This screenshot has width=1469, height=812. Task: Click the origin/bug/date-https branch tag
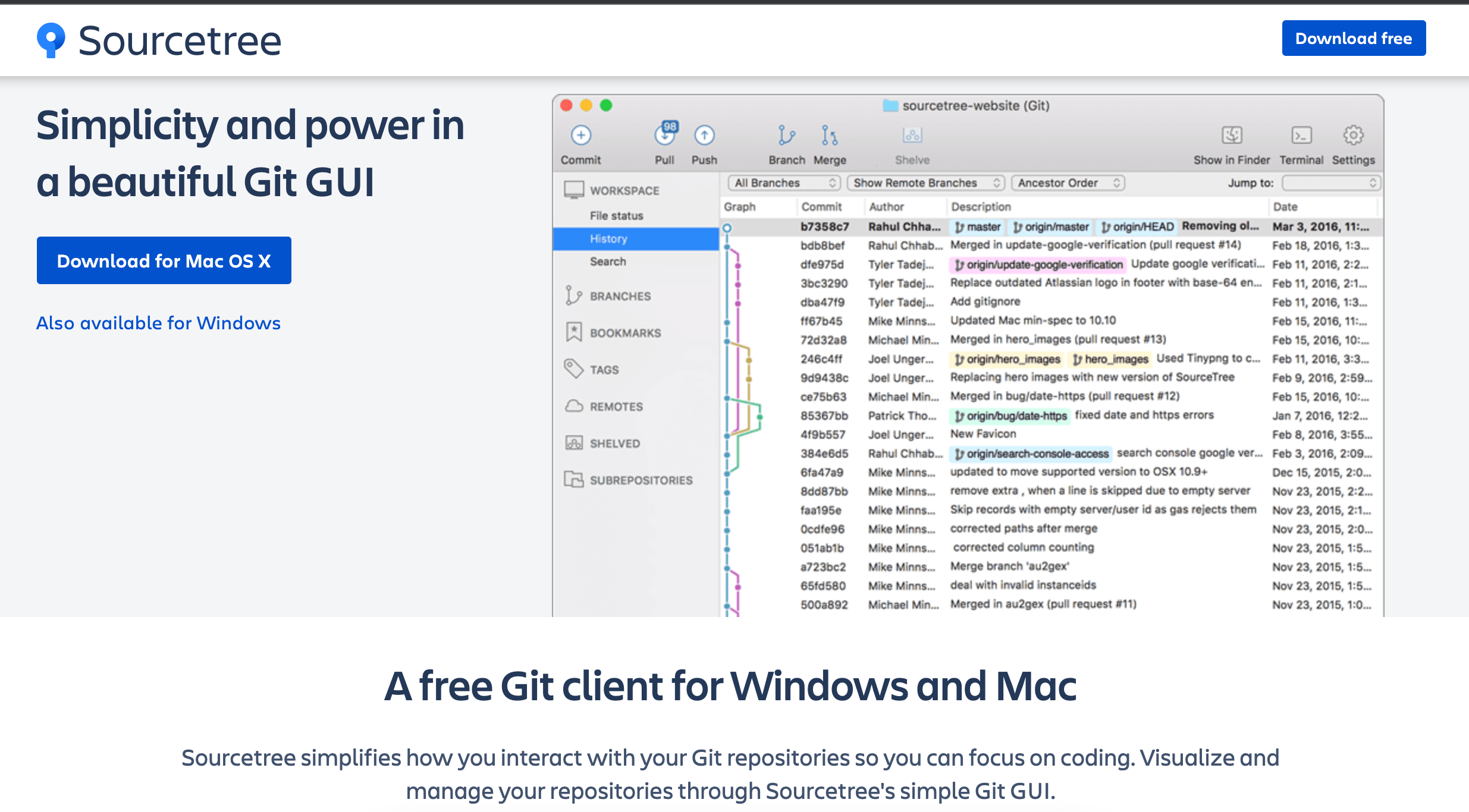(x=1010, y=416)
